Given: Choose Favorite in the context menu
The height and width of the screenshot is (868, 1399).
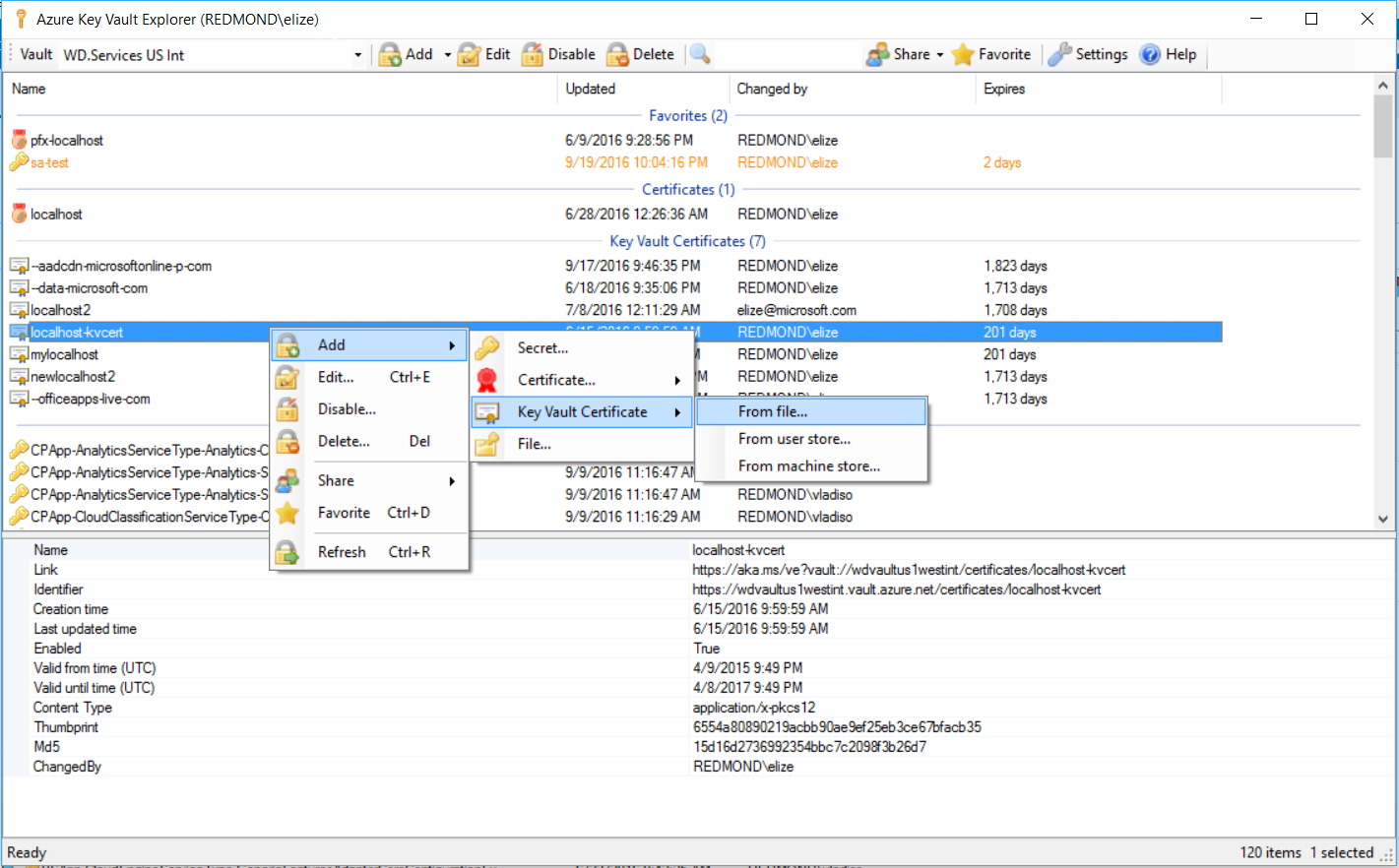Looking at the screenshot, I should 369,513.
